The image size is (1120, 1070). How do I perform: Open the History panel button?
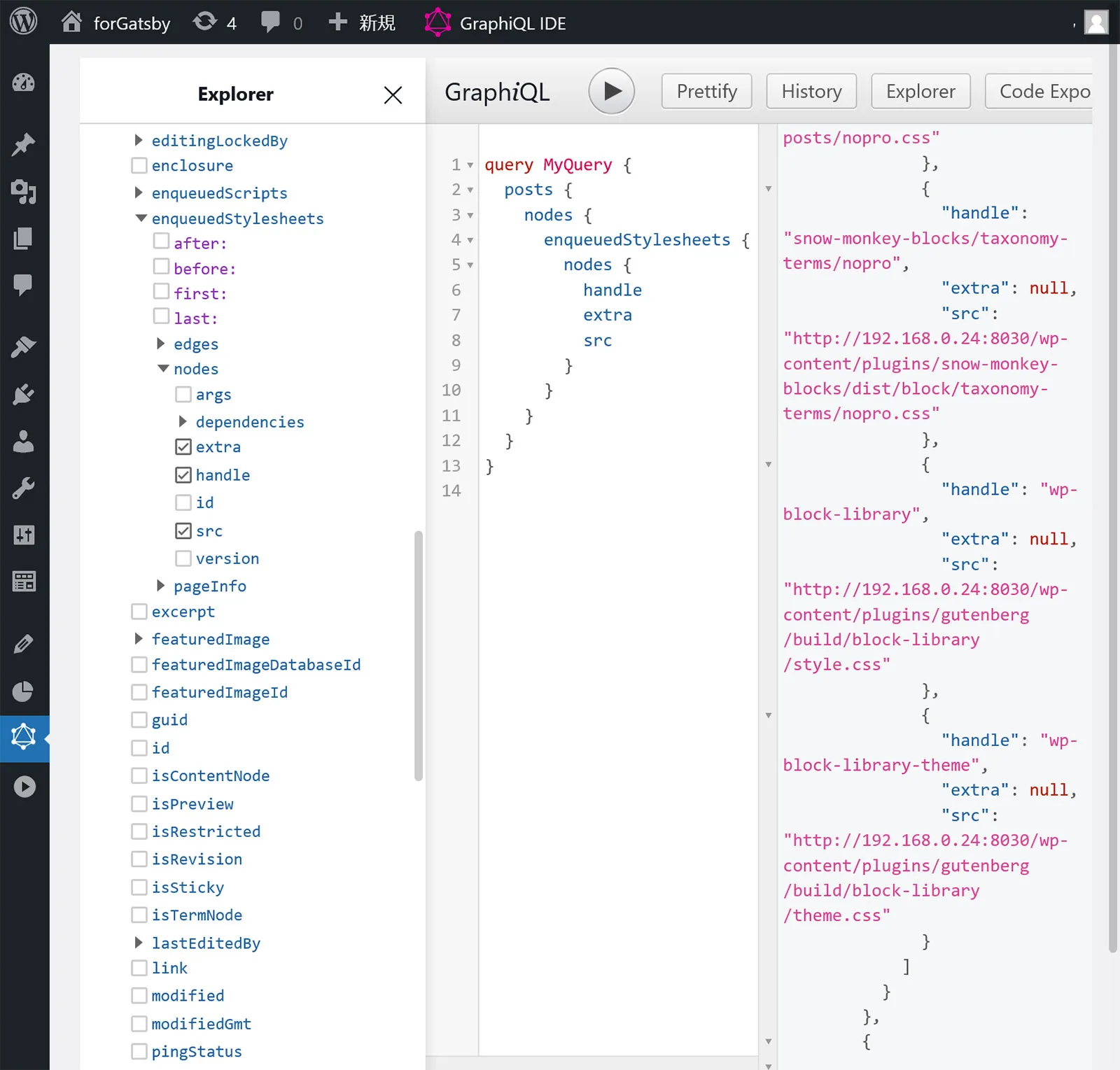[x=811, y=92]
